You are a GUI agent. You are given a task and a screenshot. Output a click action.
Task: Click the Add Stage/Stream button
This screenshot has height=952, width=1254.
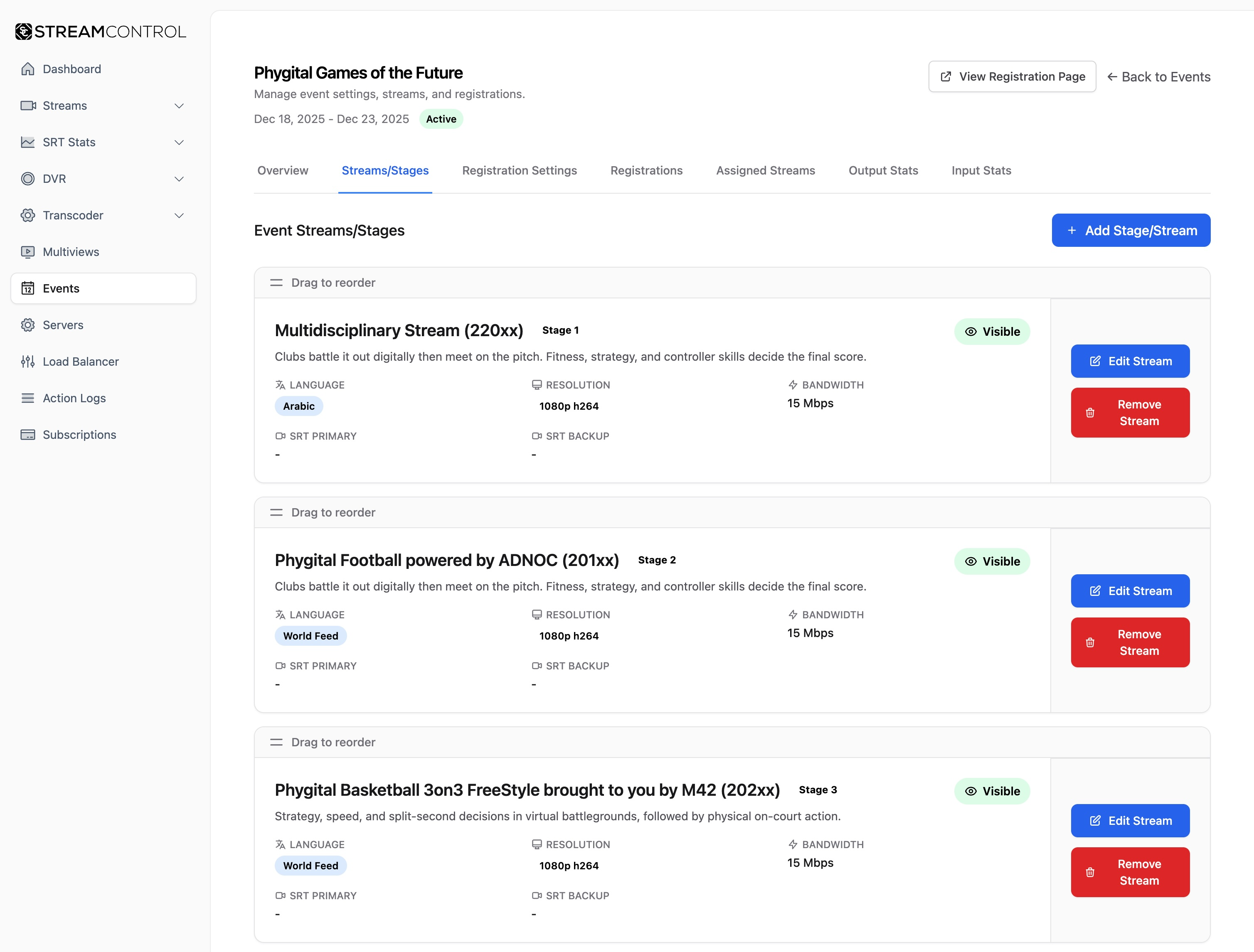[1131, 230]
